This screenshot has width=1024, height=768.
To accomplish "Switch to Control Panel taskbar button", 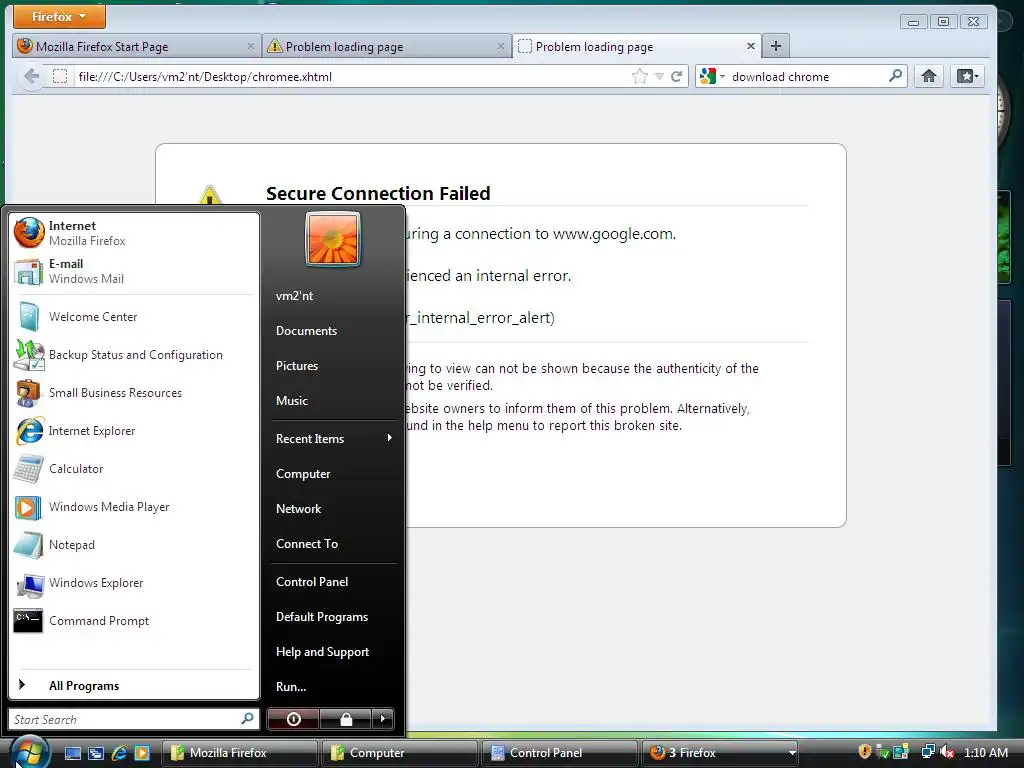I will pyautogui.click(x=560, y=753).
